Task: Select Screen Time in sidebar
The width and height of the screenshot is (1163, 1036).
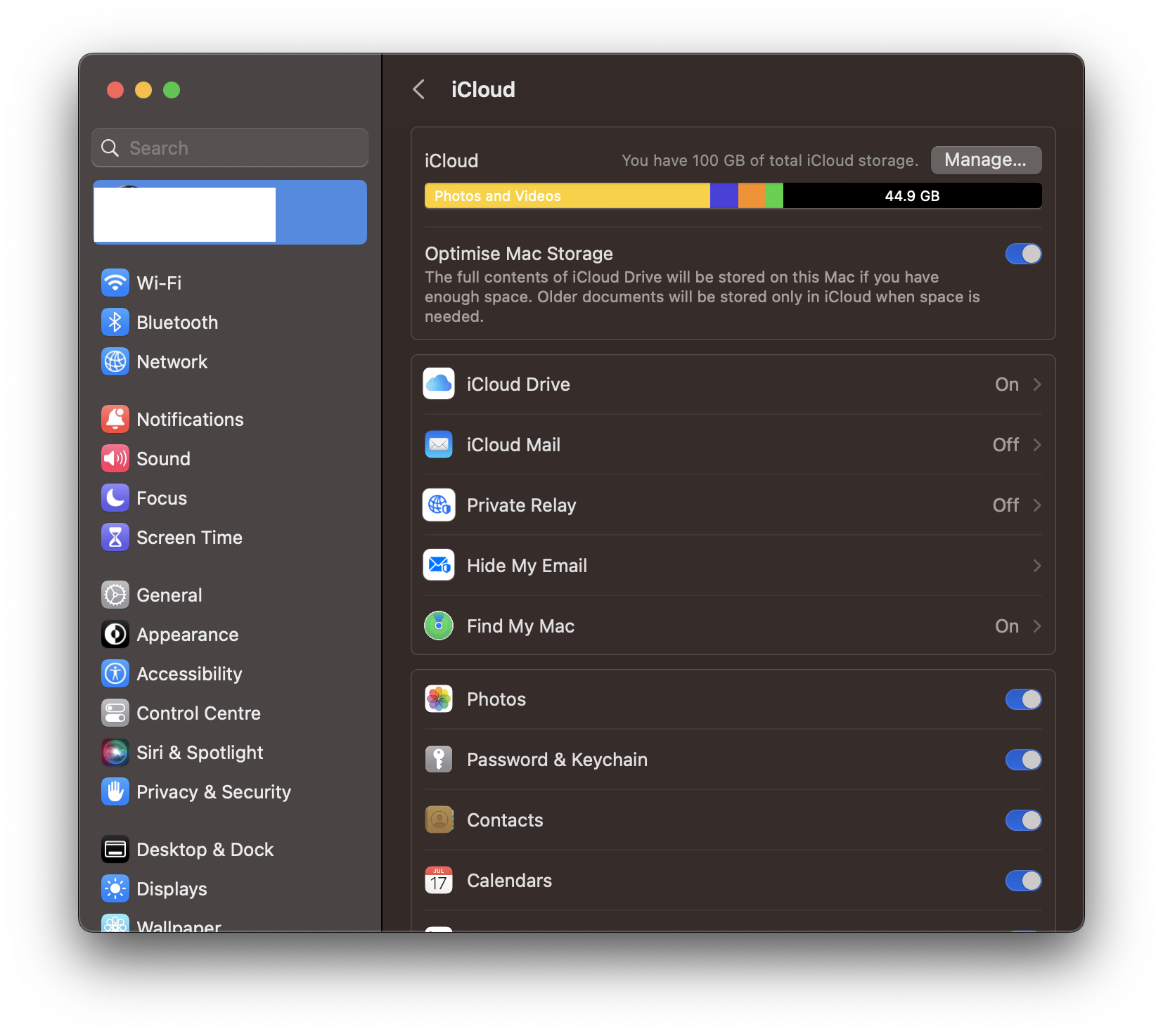Action: pyautogui.click(x=230, y=537)
